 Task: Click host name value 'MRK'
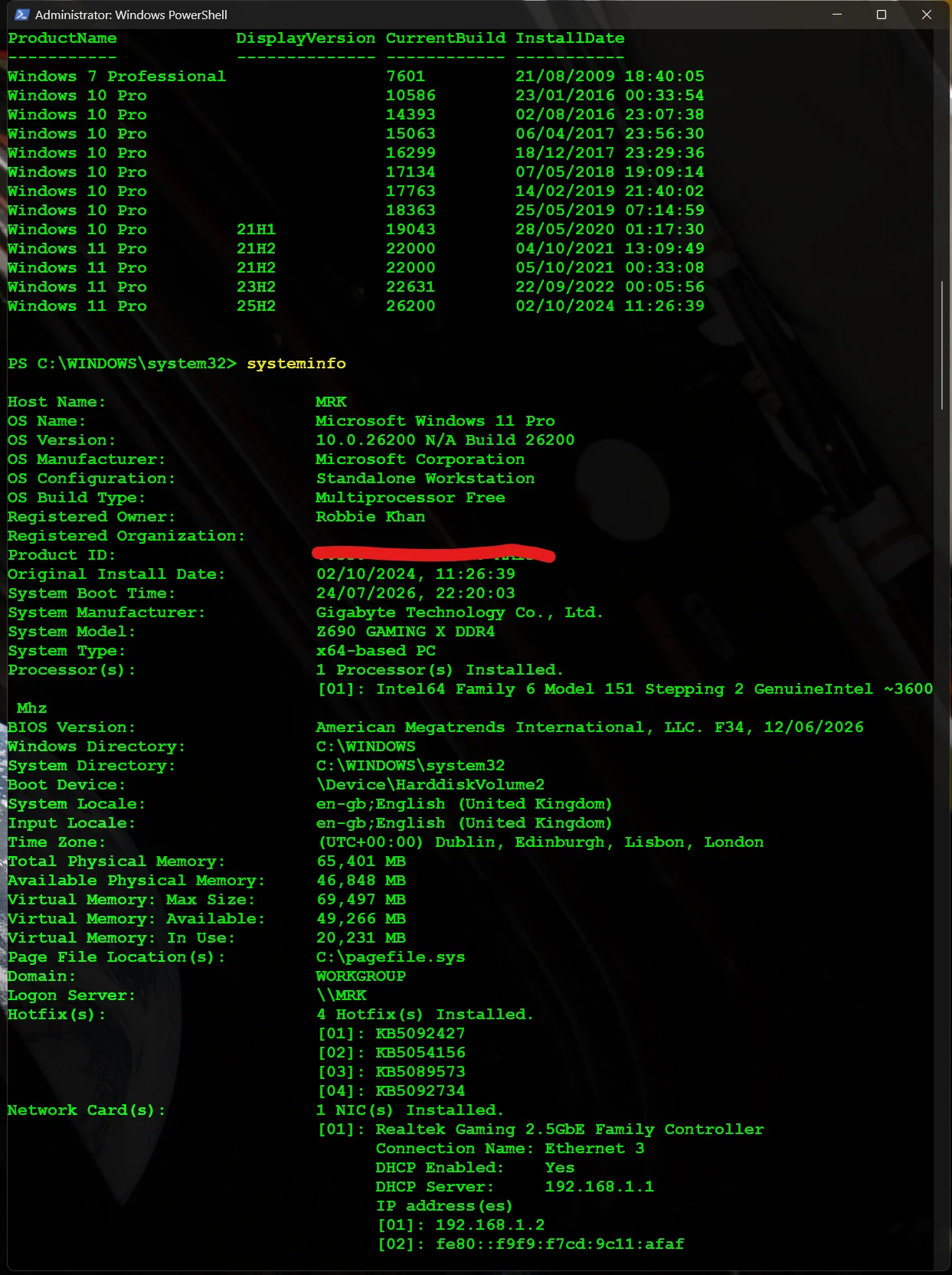pos(331,402)
